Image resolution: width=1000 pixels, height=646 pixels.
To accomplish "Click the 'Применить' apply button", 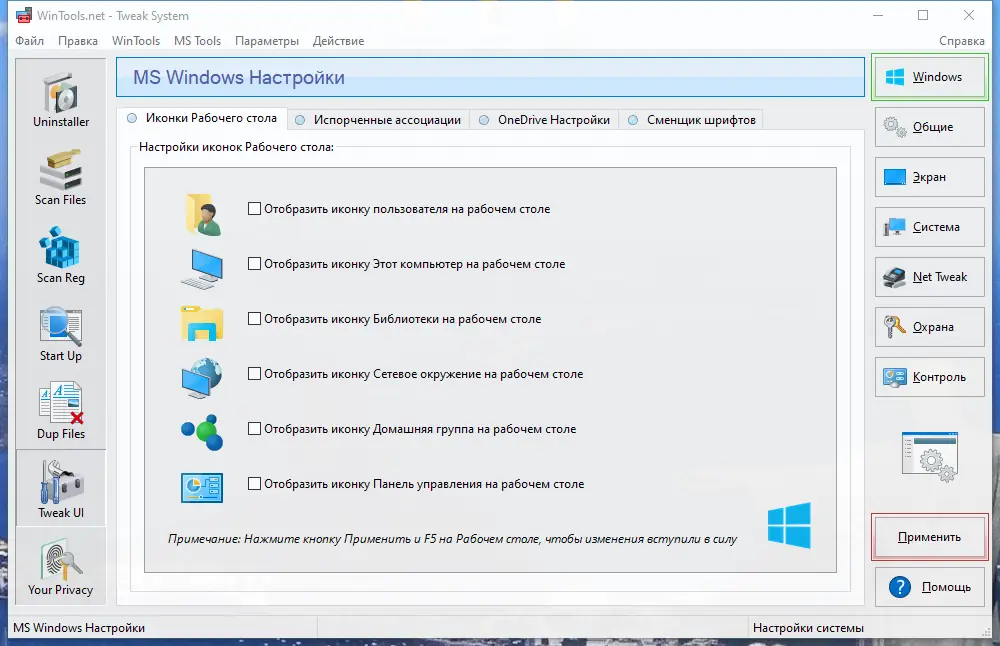I will click(x=930, y=537).
